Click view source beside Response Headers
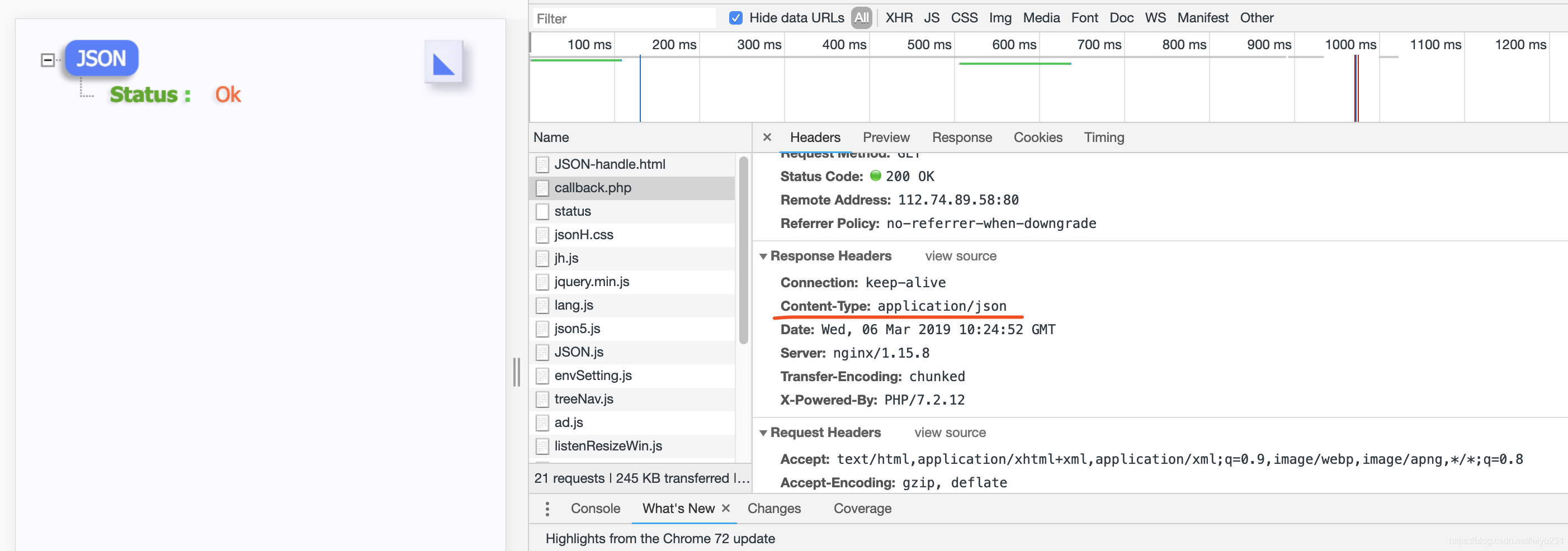Image resolution: width=1568 pixels, height=551 pixels. pyautogui.click(x=961, y=256)
